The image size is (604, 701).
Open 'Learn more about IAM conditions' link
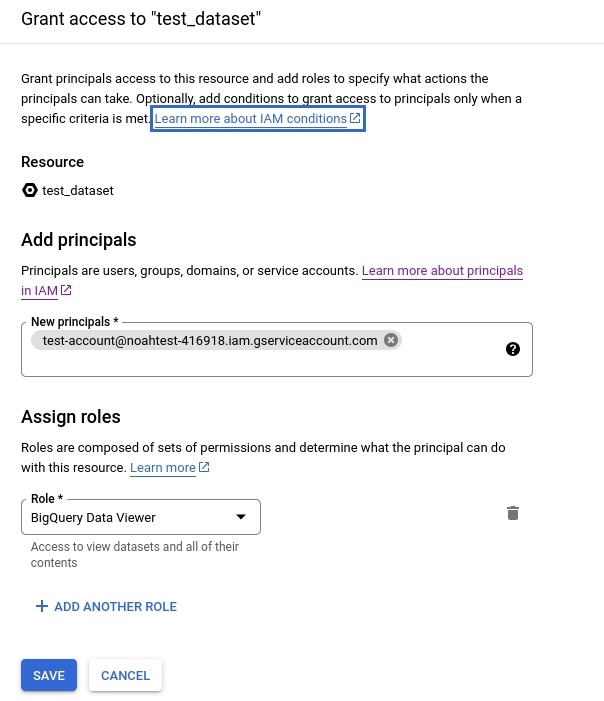250,119
